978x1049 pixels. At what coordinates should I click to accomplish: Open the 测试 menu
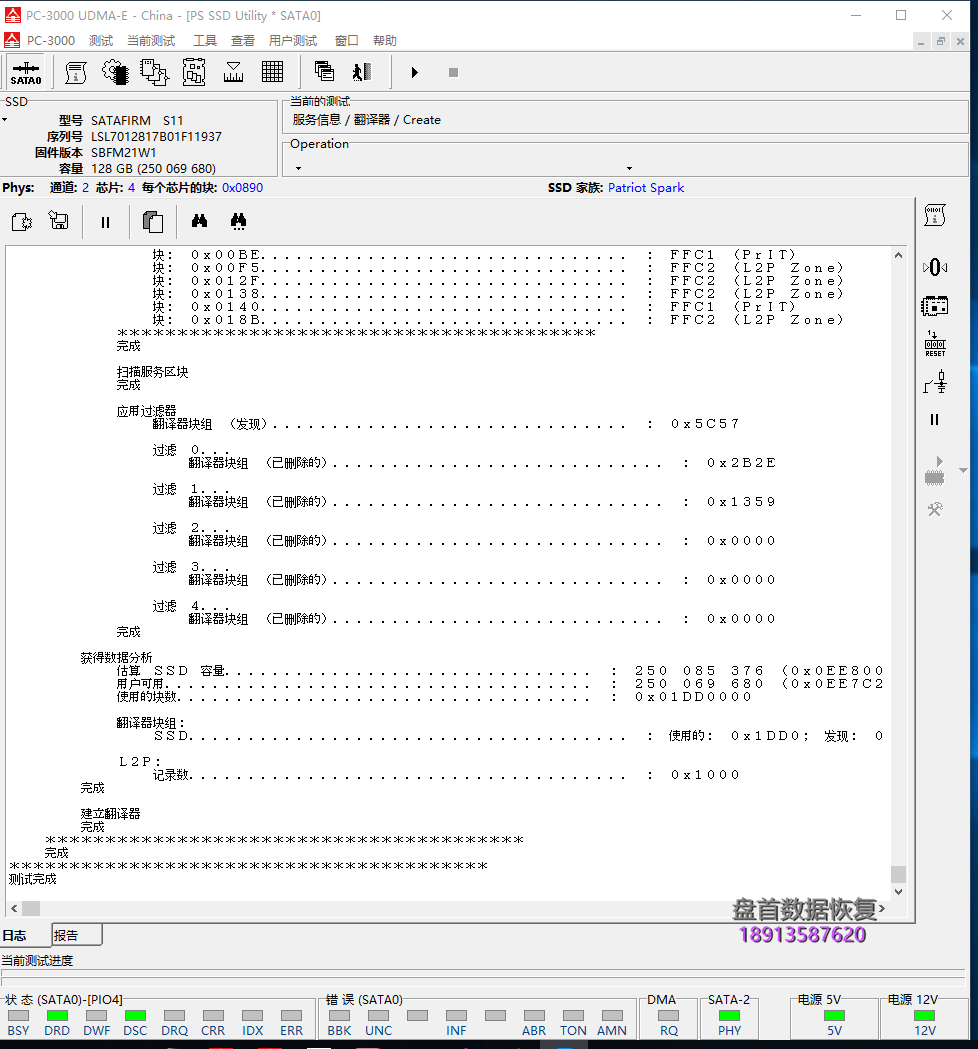101,40
